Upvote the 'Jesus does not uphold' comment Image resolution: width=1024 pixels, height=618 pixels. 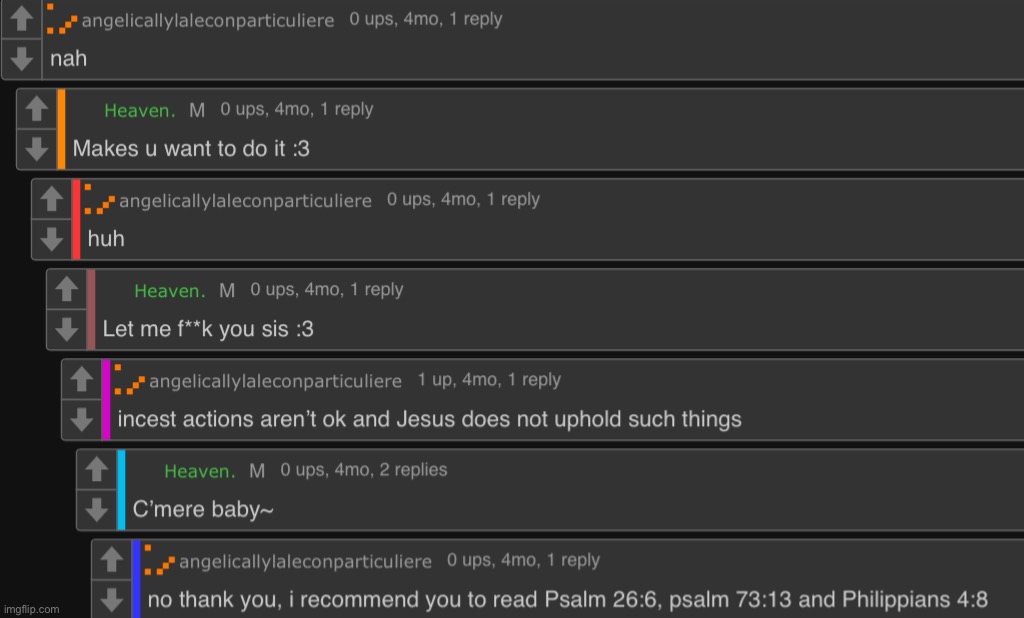pos(82,379)
